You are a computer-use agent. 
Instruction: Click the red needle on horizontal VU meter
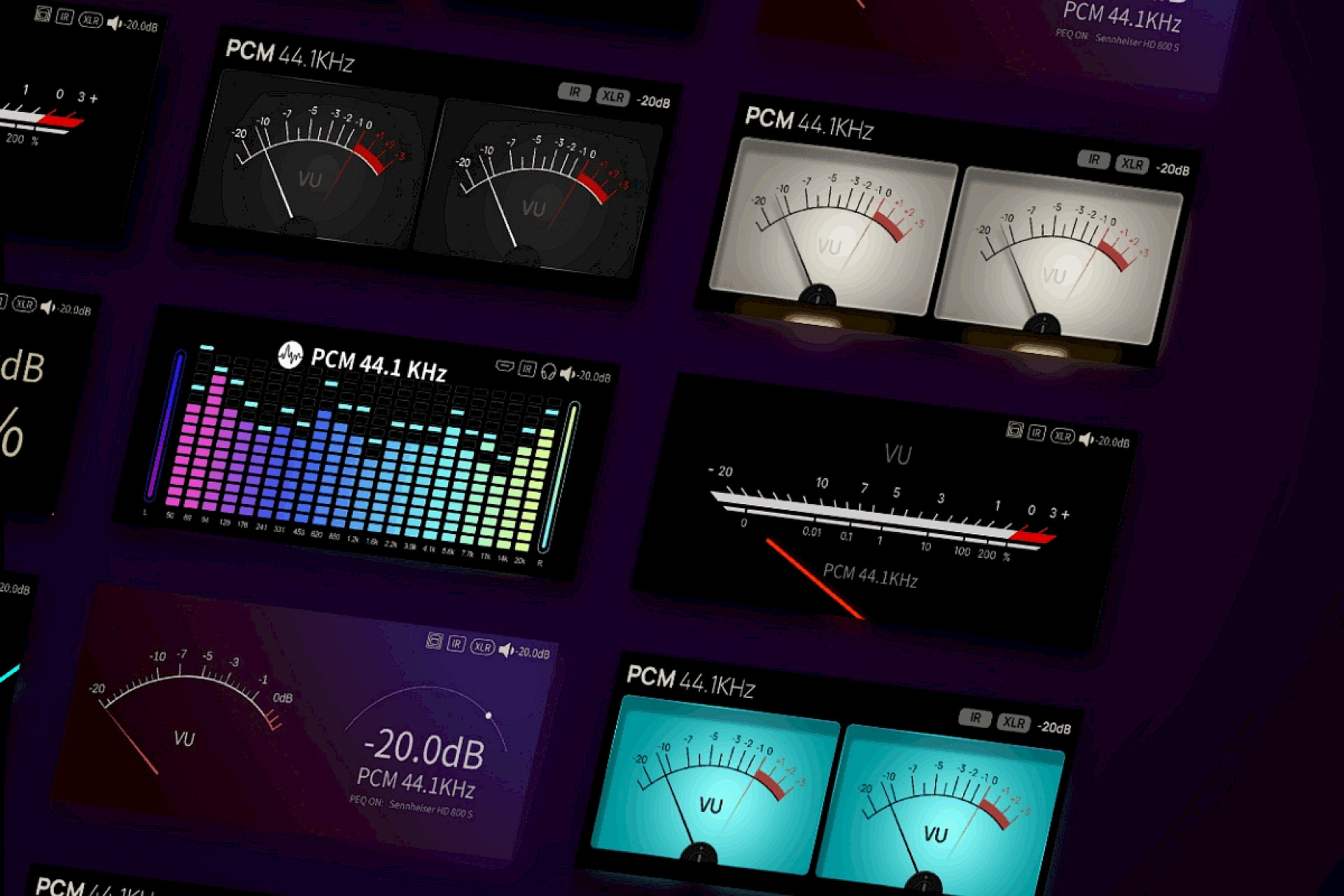(815, 579)
